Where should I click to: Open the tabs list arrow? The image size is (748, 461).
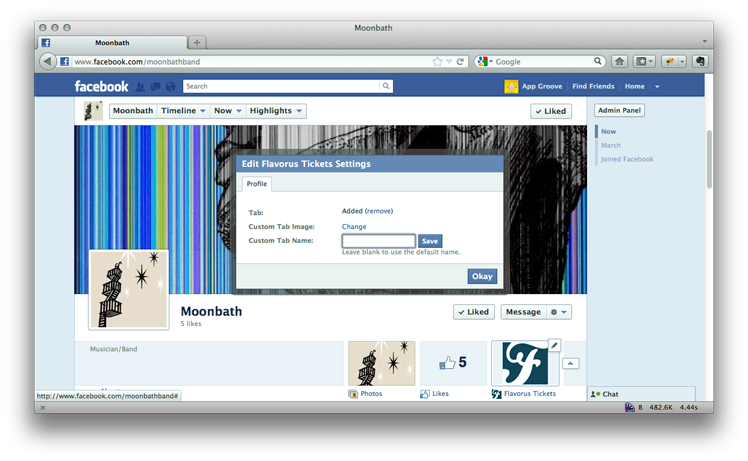click(x=704, y=42)
